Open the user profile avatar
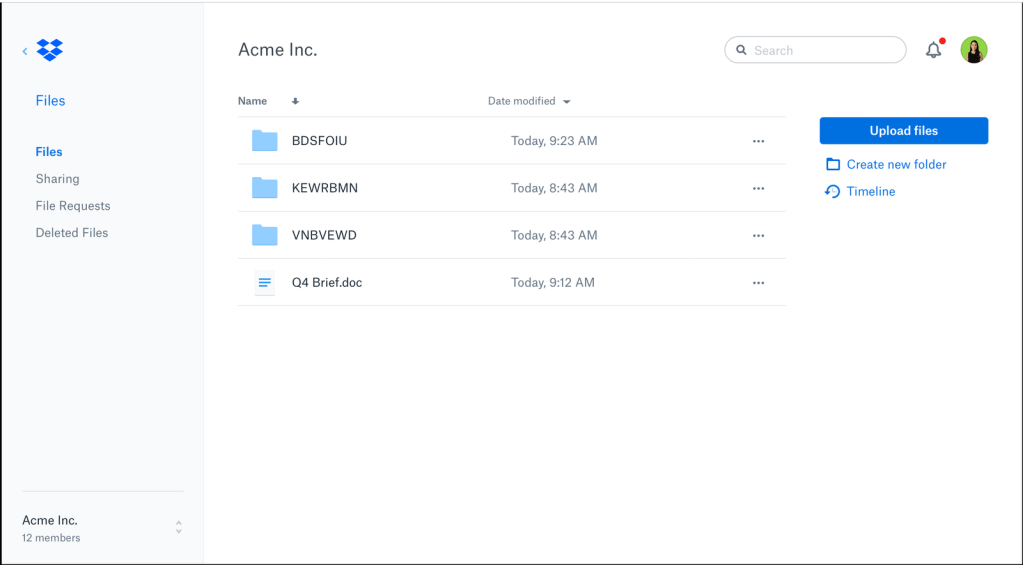 pyautogui.click(x=973, y=50)
